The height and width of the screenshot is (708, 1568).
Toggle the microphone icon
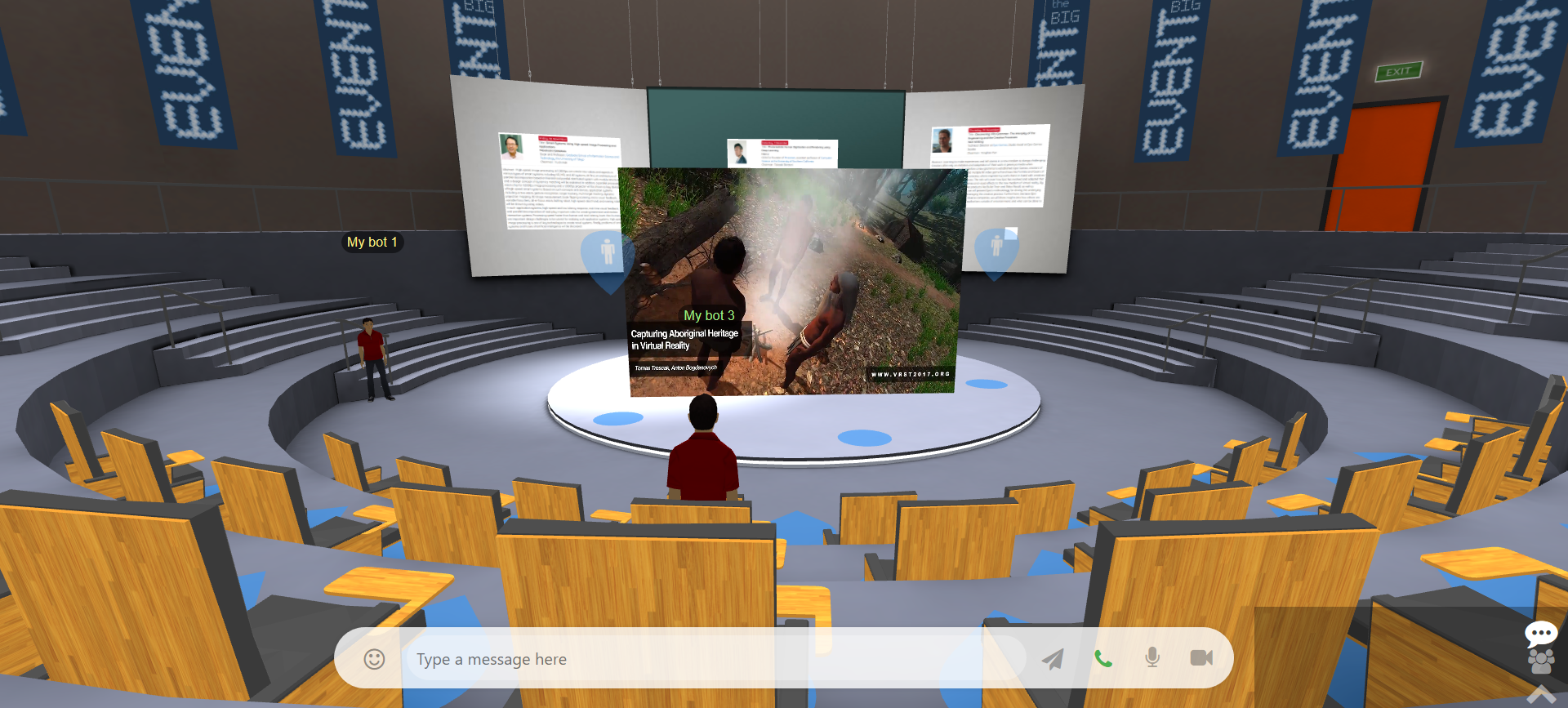[1152, 657]
